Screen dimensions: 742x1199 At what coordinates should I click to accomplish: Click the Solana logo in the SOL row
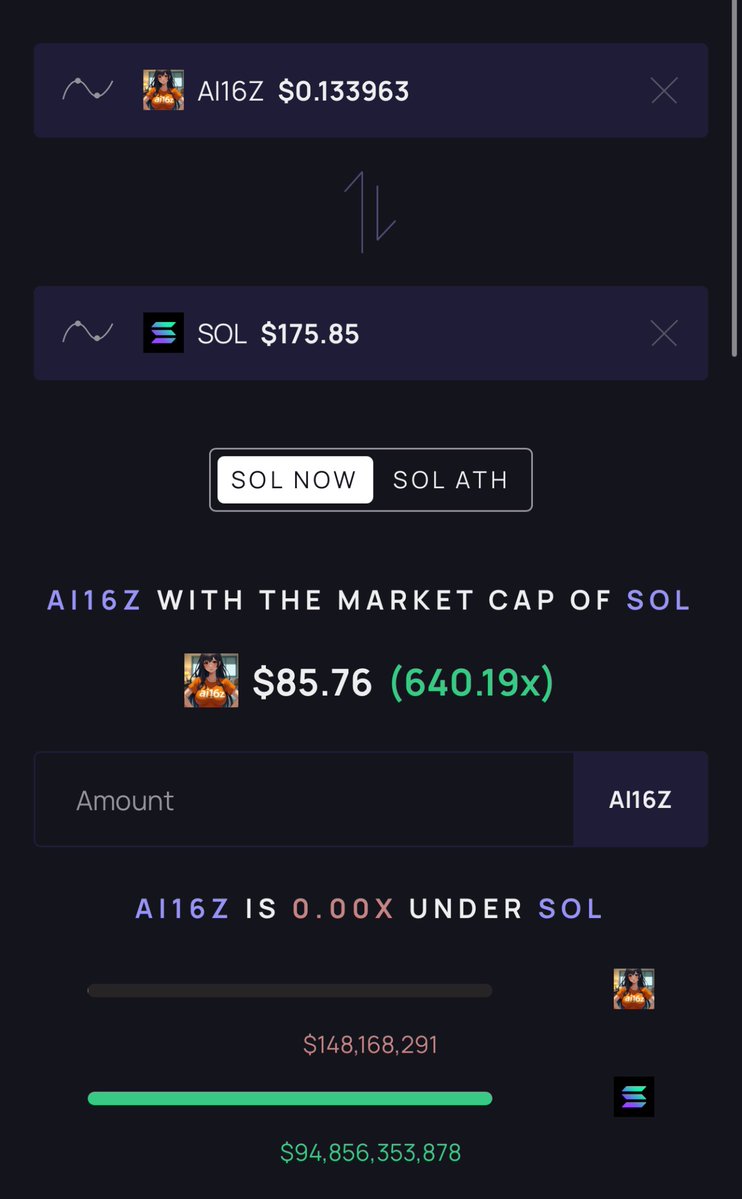pos(163,333)
